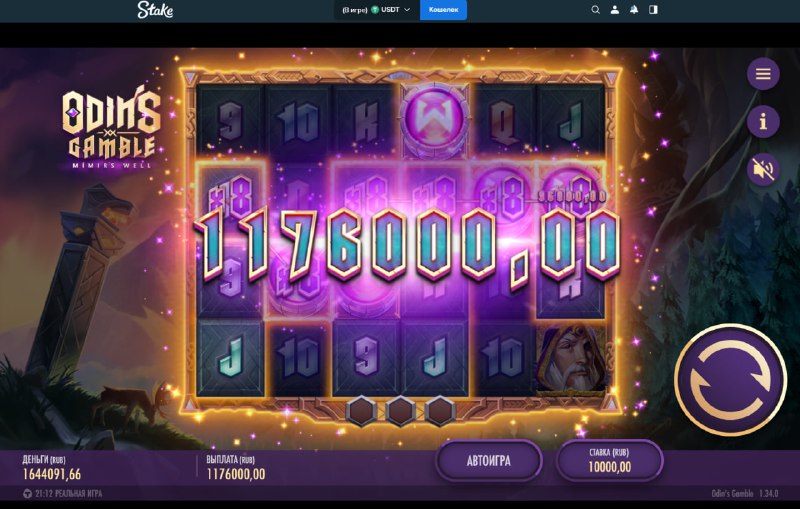Toggle the sidebar panel icon
The image size is (800, 509).
[653, 10]
